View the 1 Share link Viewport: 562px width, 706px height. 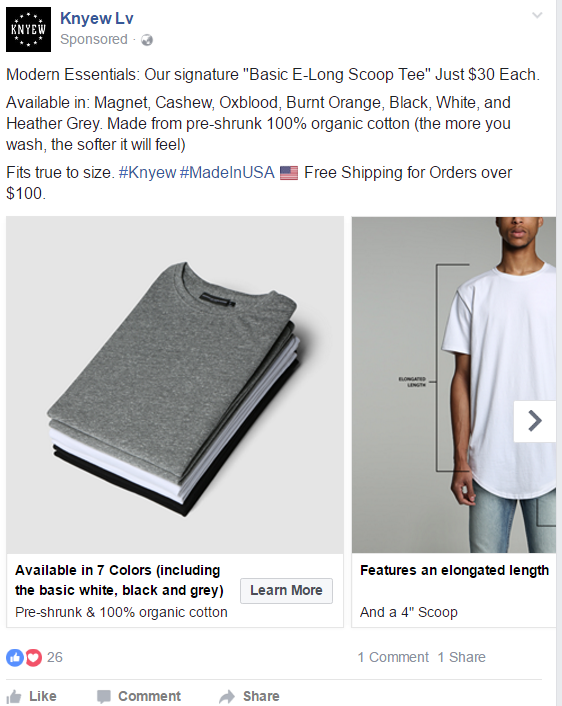(462, 657)
